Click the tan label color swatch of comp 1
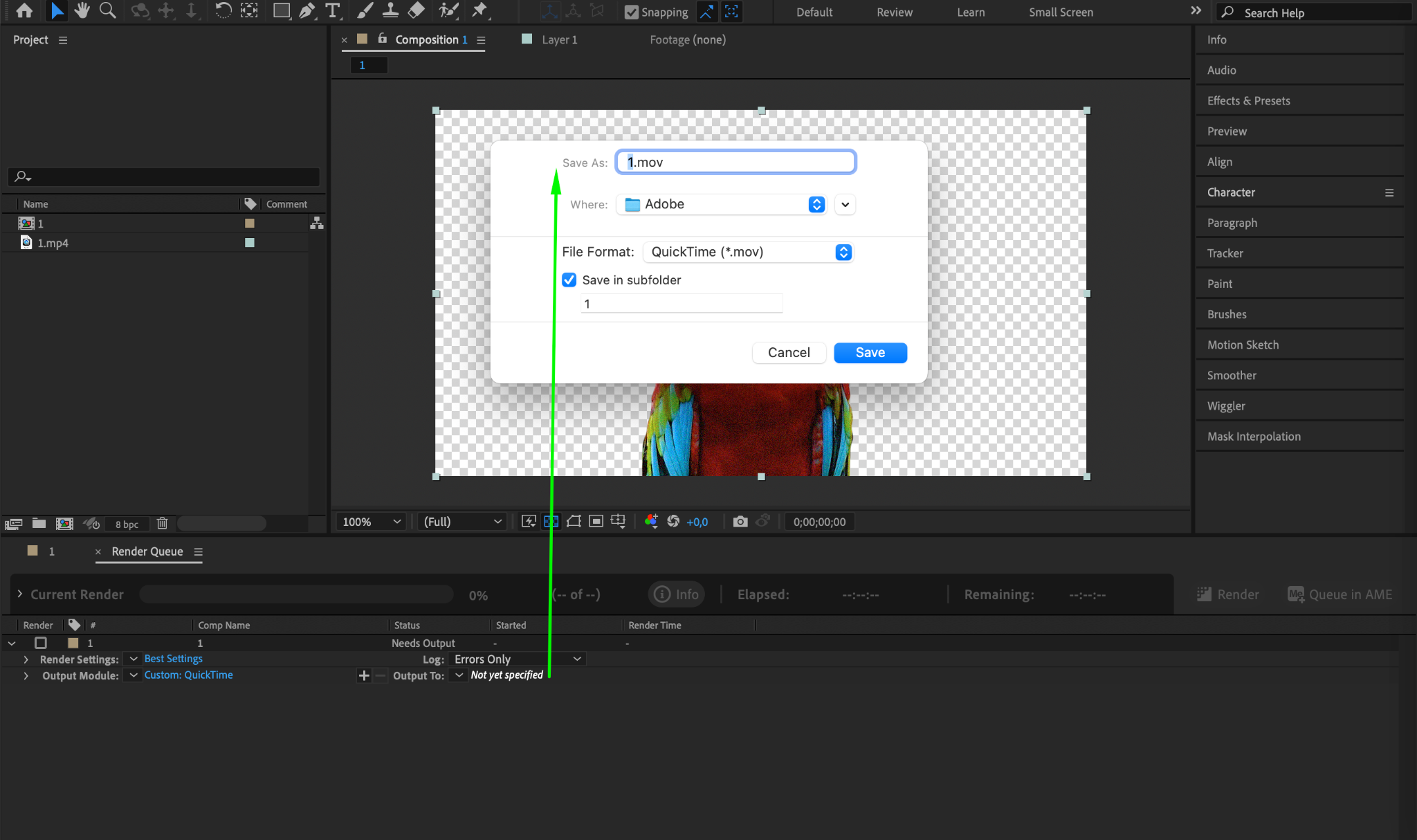1417x840 pixels. pyautogui.click(x=250, y=223)
